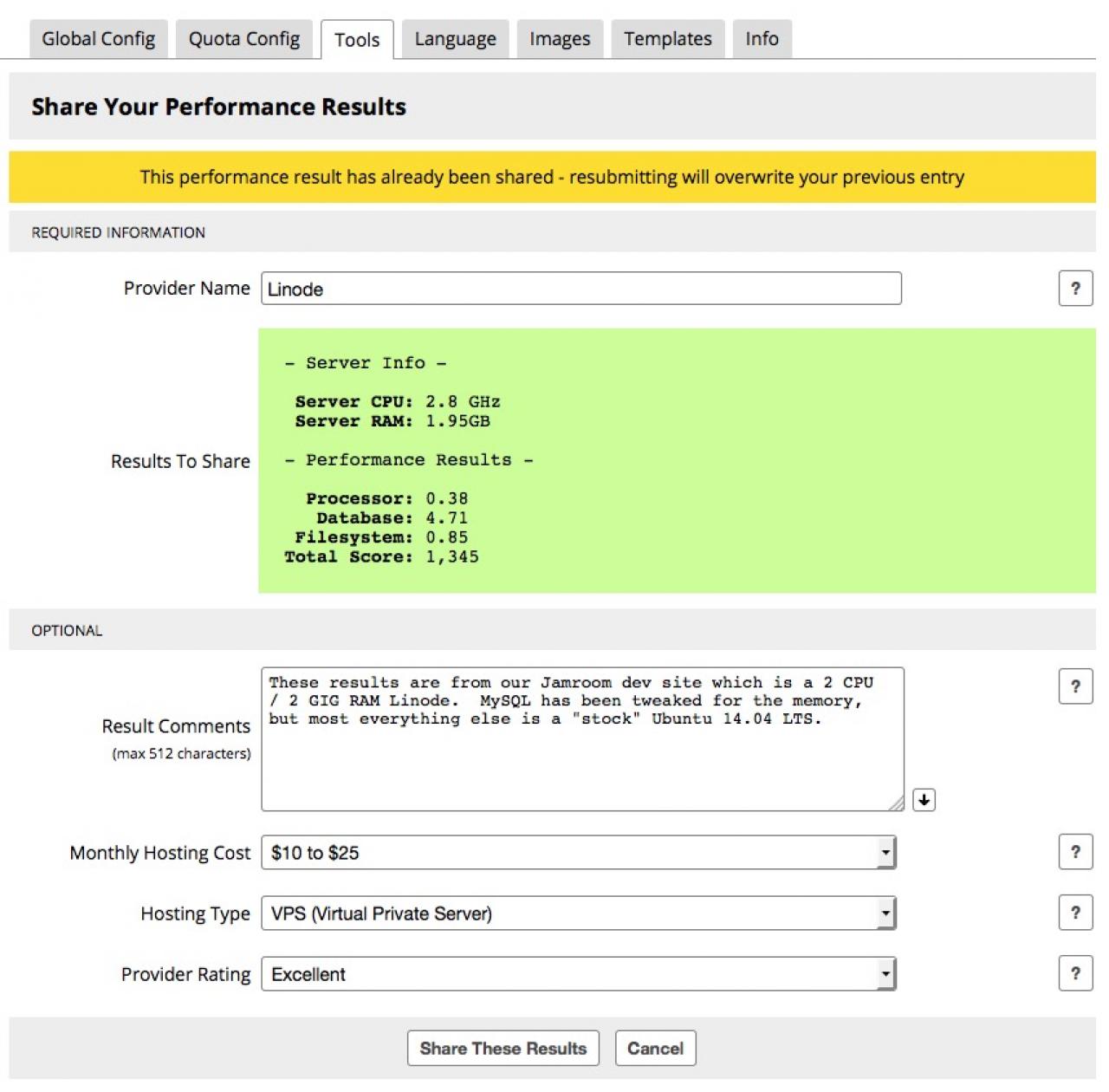Open the Language tab

[455, 39]
